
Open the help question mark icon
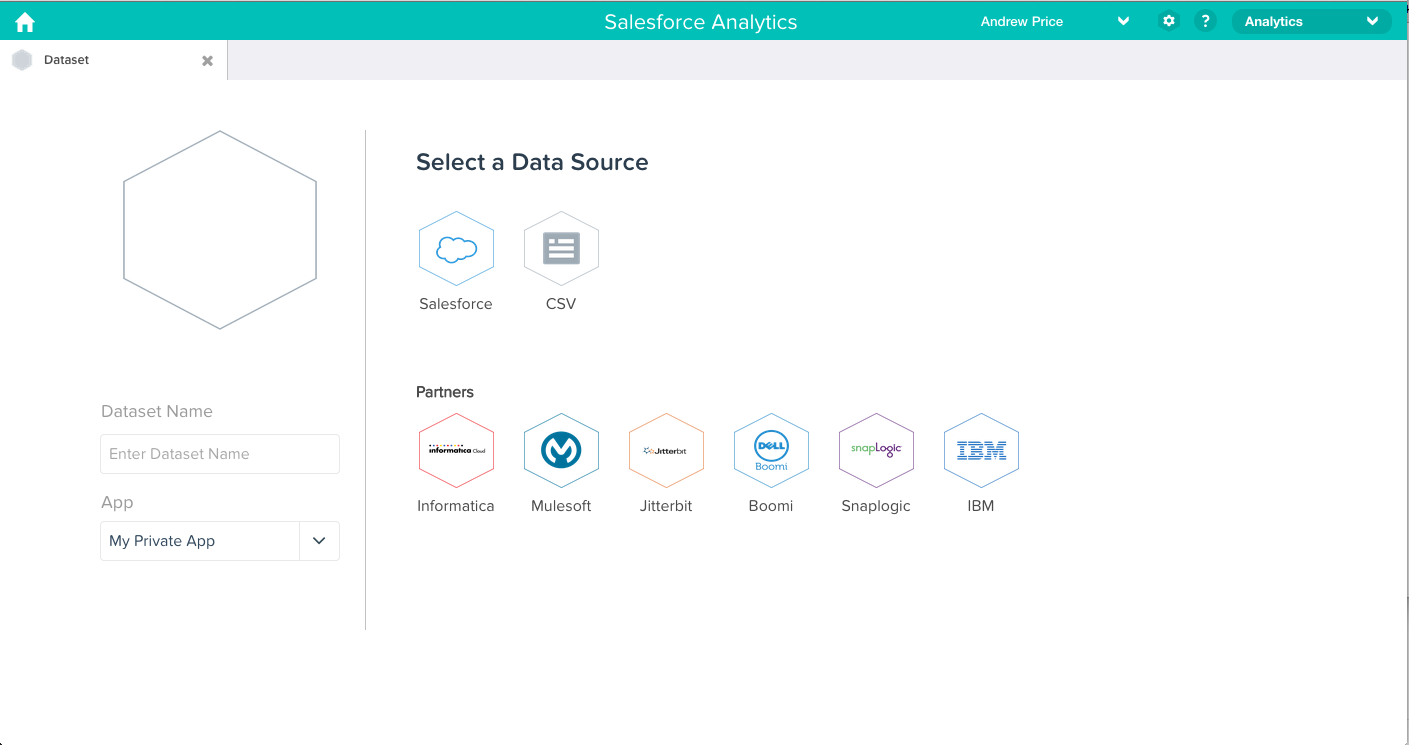[1205, 21]
